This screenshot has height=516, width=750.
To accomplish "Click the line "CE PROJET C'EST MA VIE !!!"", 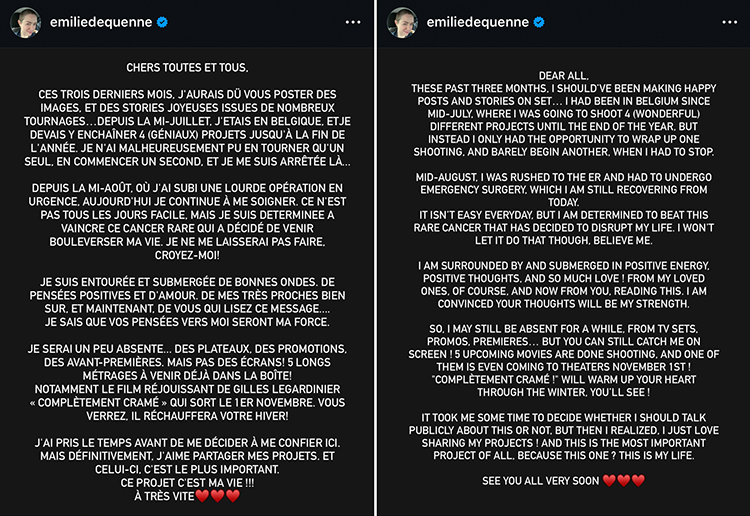I will (187, 482).
